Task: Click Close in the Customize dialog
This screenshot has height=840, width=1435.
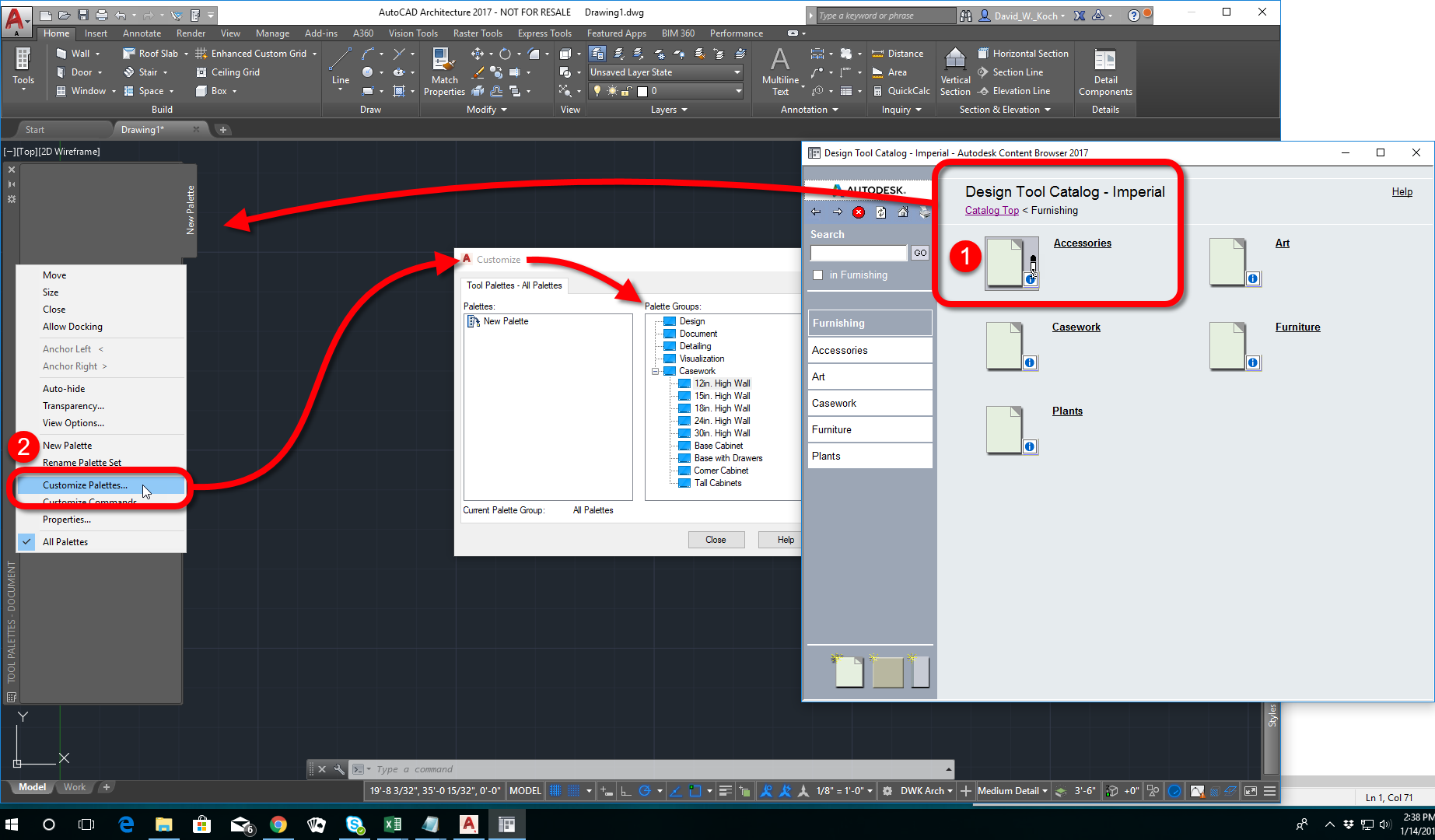Action: pyautogui.click(x=716, y=540)
